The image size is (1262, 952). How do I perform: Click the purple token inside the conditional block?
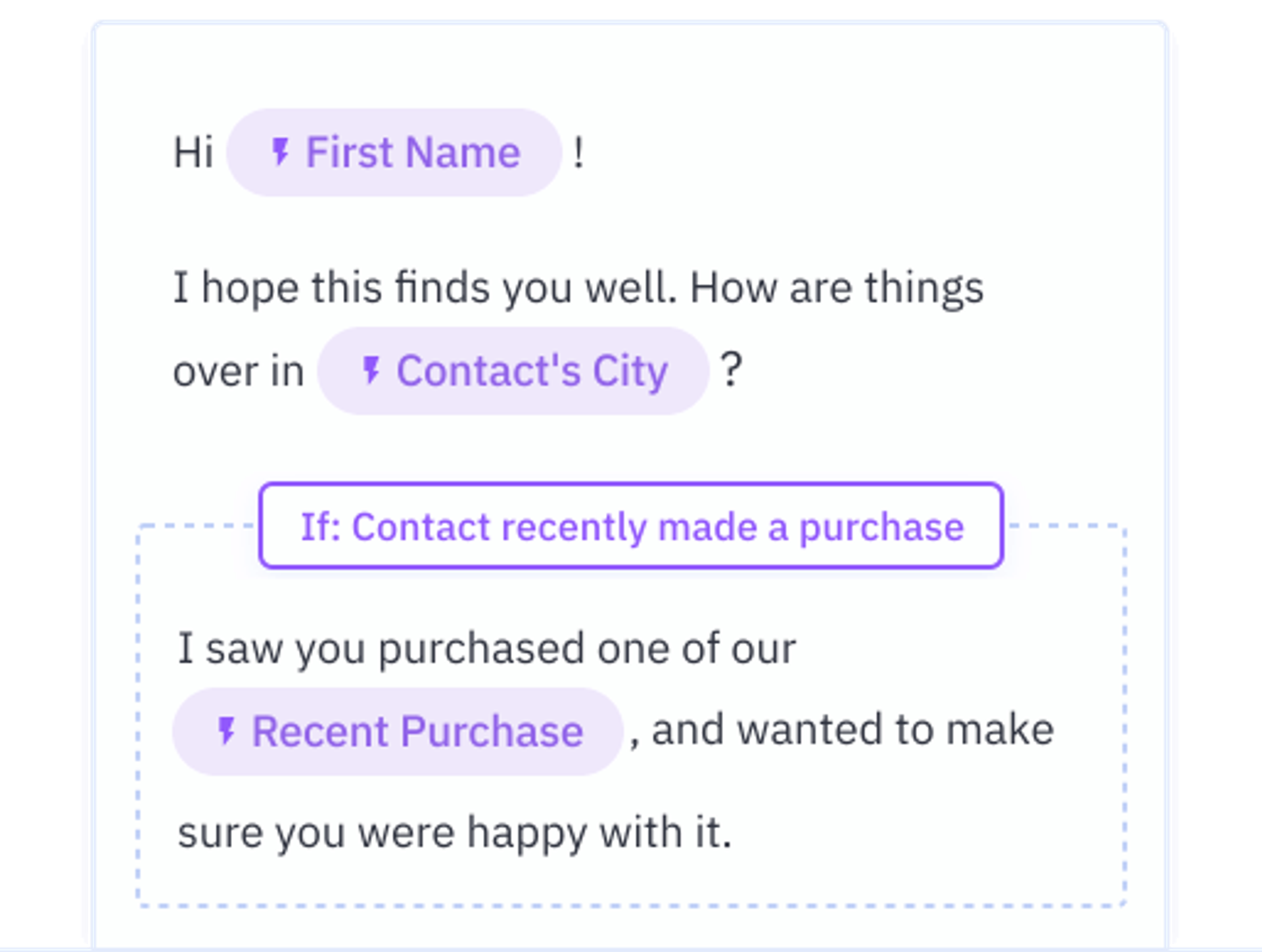[x=396, y=731]
